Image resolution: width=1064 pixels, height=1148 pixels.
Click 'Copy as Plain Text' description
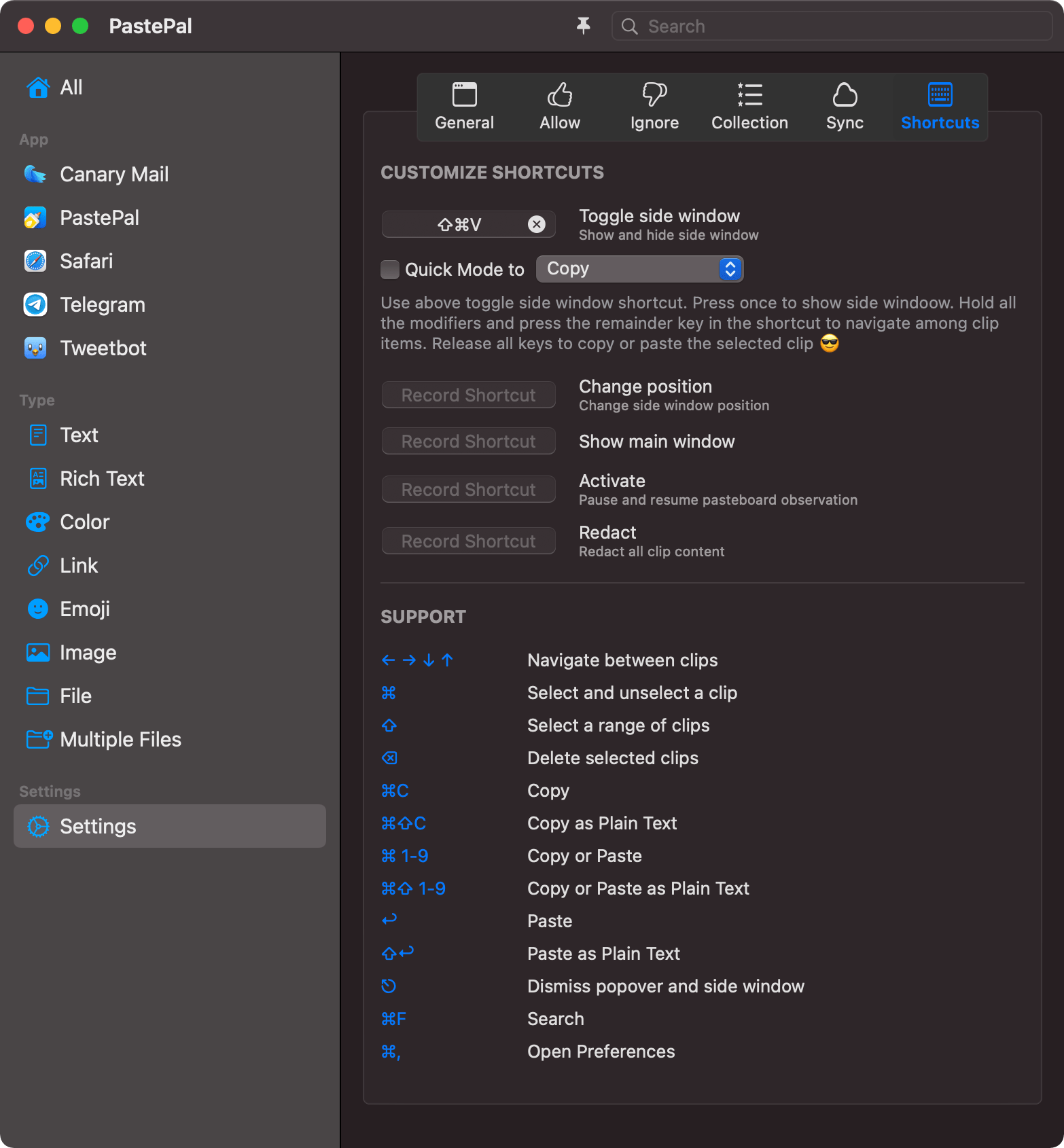(x=602, y=823)
